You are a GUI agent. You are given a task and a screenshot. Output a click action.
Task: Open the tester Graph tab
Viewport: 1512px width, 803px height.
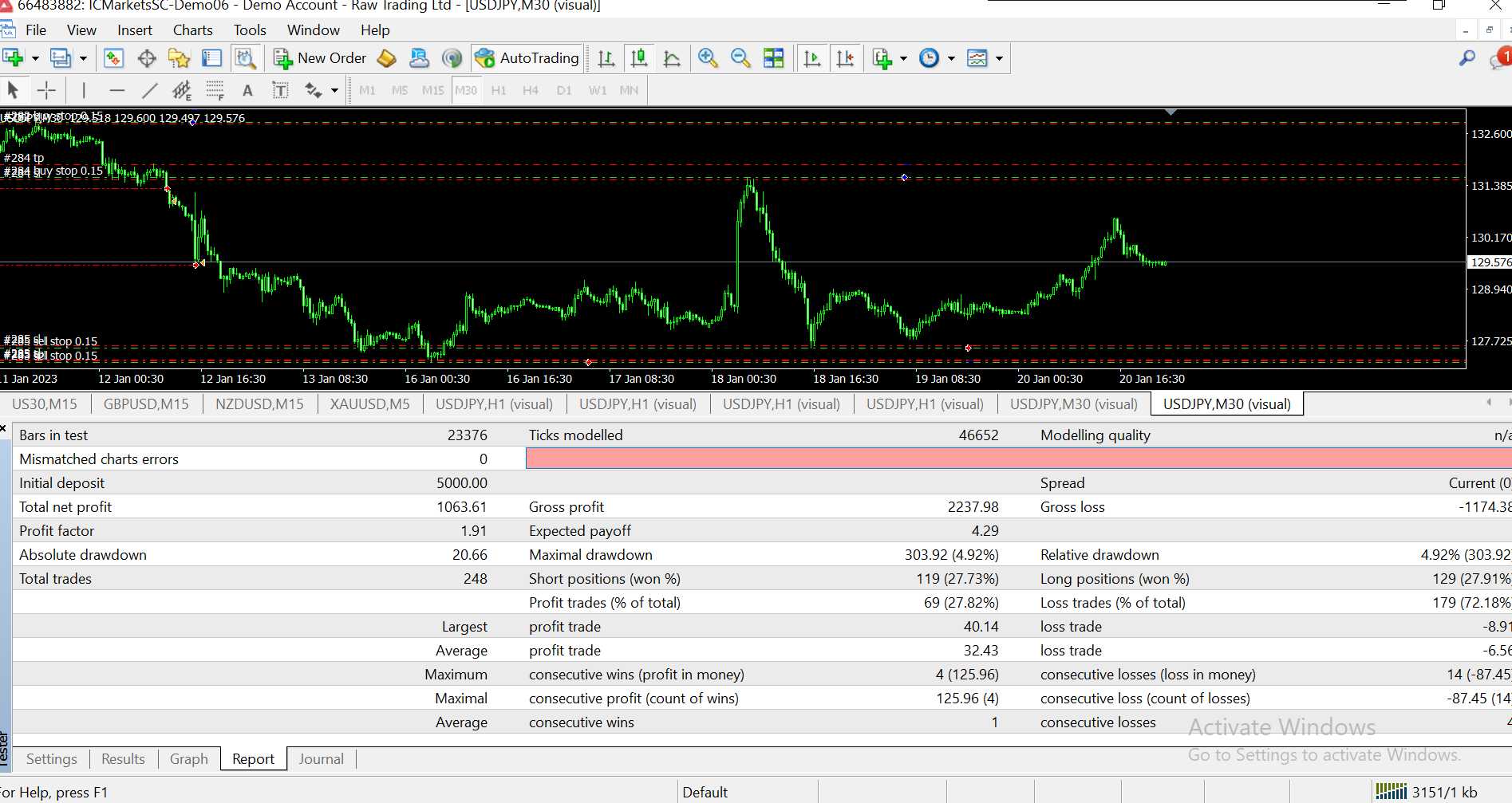click(x=188, y=759)
